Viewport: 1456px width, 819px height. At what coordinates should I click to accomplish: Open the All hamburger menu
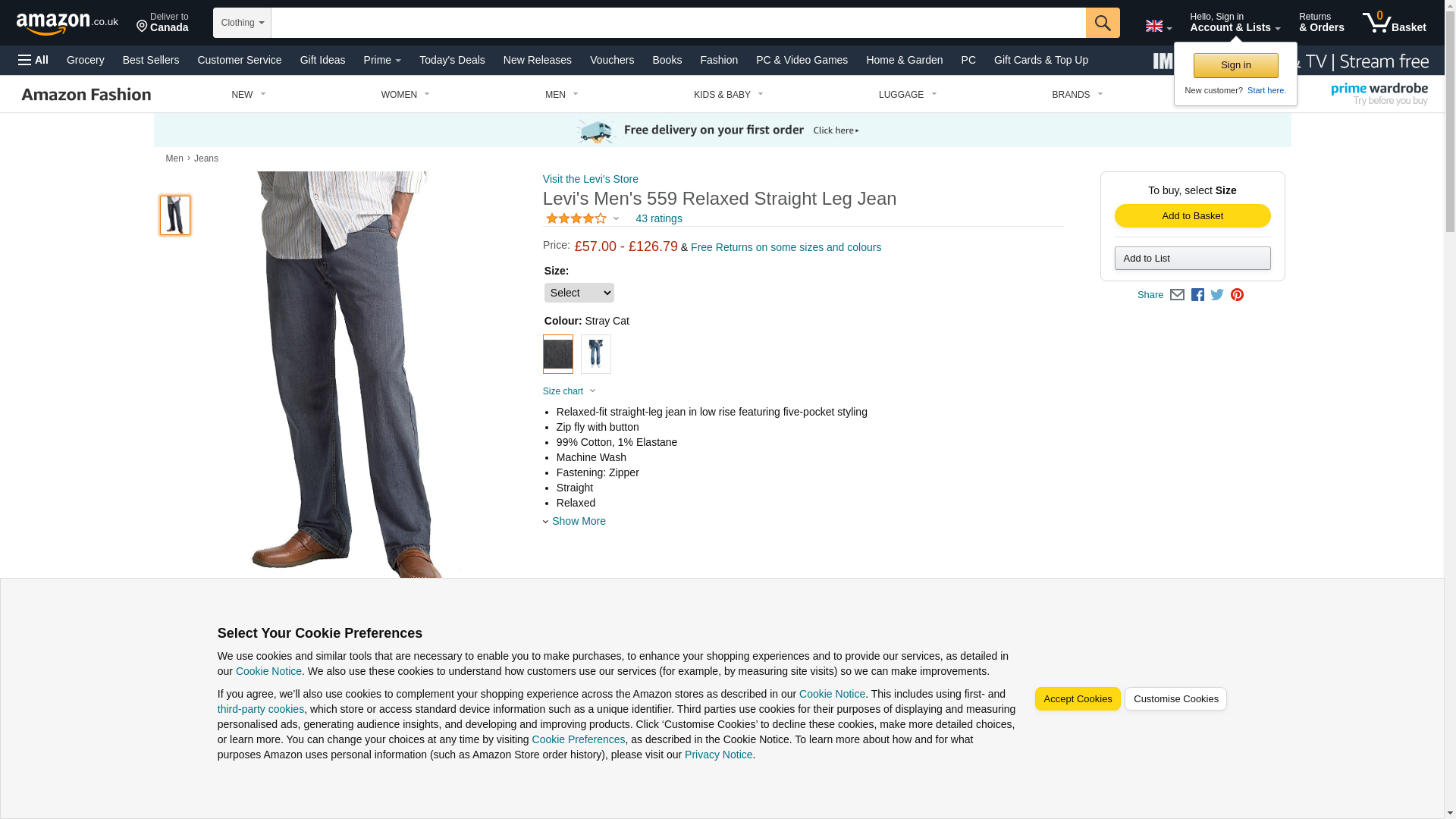tap(33, 60)
